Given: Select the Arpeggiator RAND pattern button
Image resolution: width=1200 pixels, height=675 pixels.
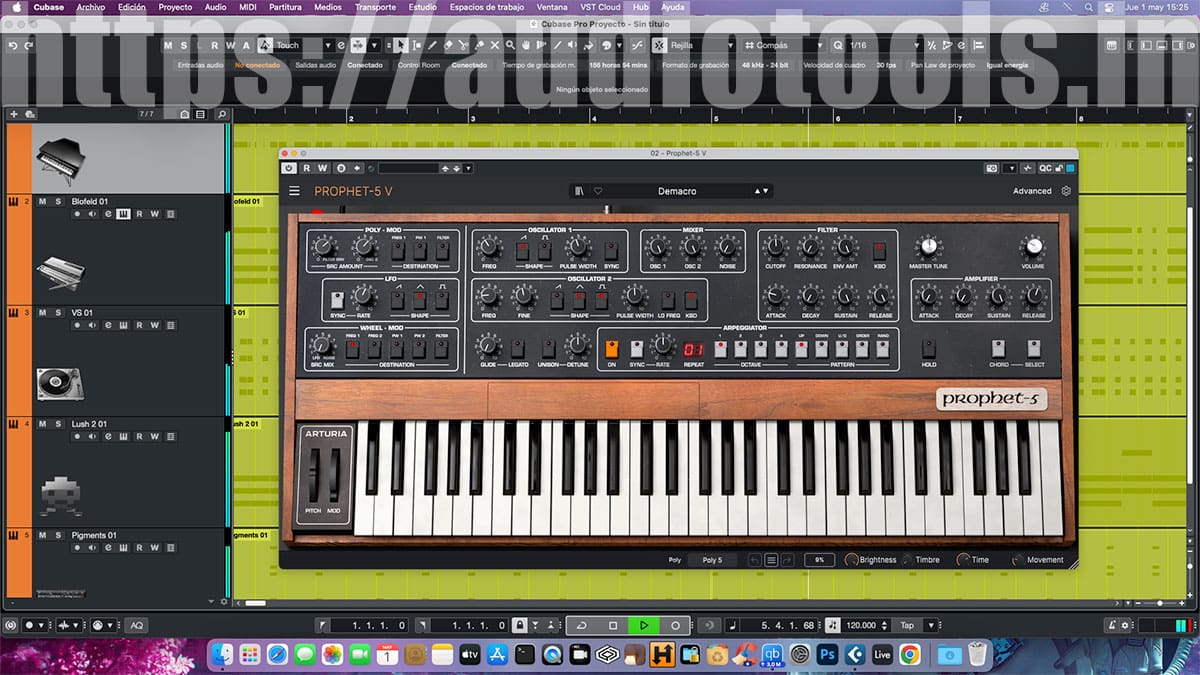Looking at the screenshot, I should [882, 349].
